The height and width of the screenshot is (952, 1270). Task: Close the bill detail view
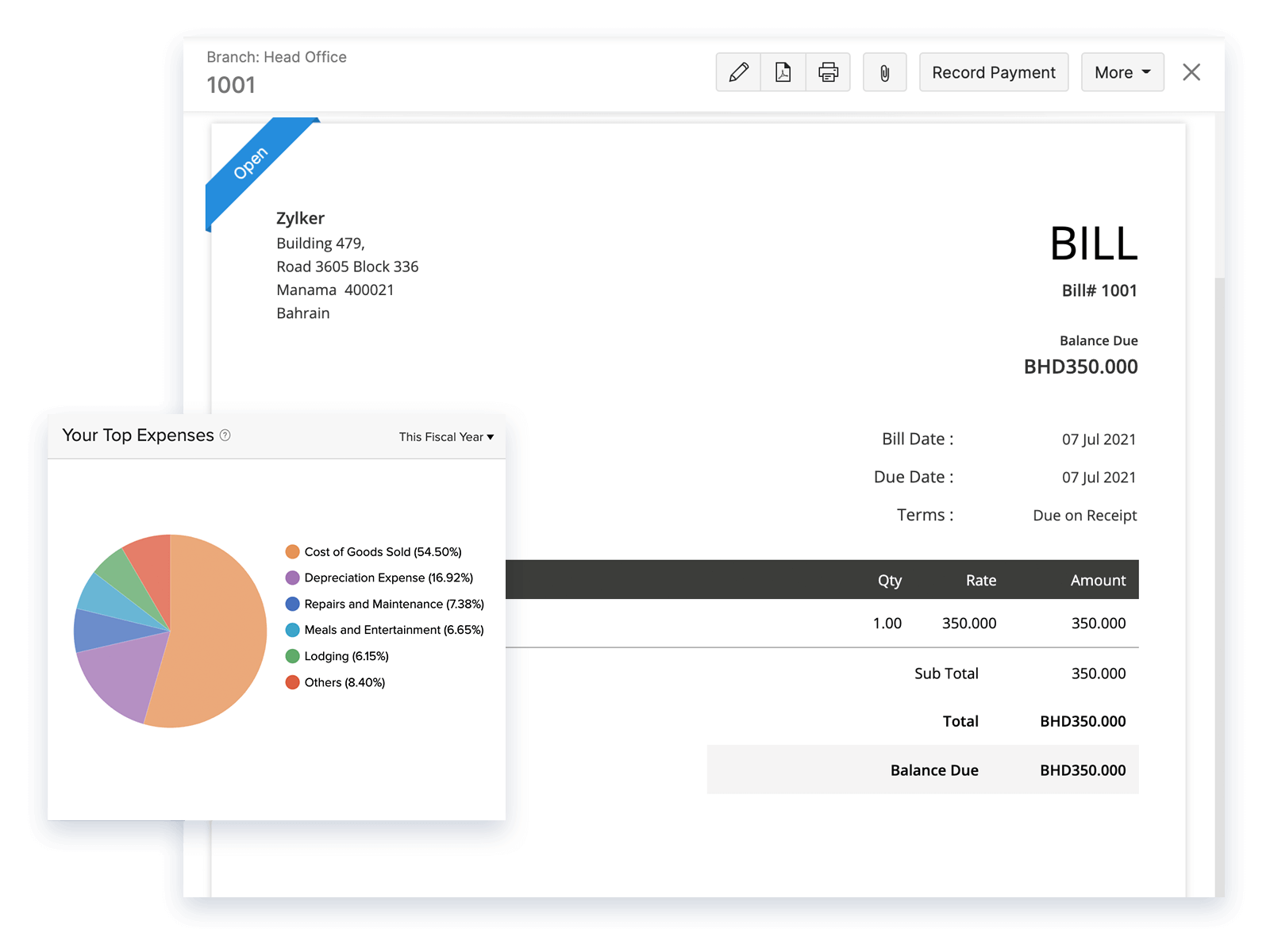1191,72
